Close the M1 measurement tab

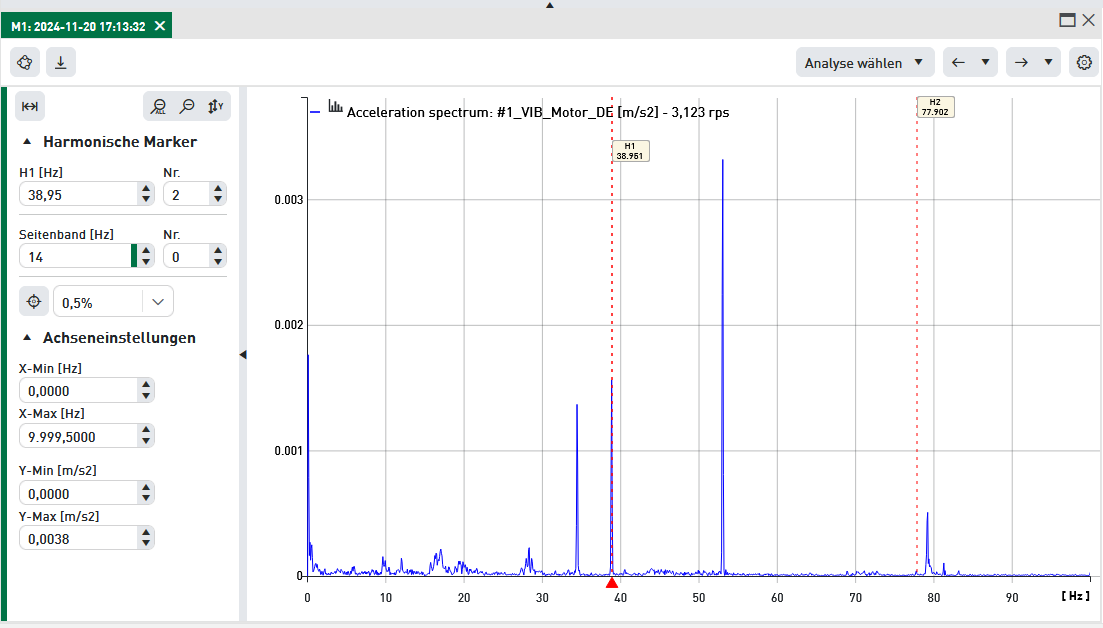[160, 26]
